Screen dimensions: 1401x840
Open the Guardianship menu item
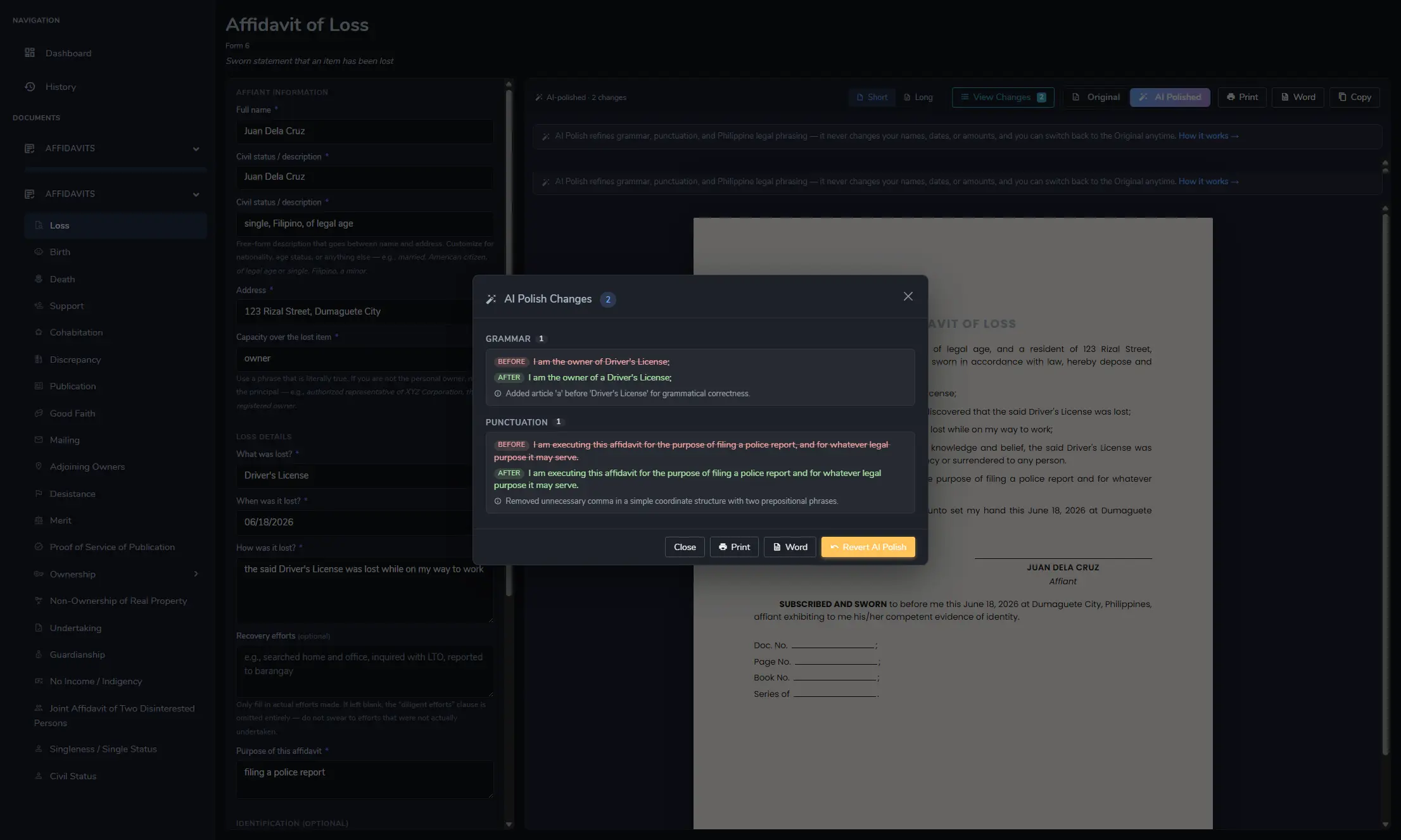pos(115,655)
